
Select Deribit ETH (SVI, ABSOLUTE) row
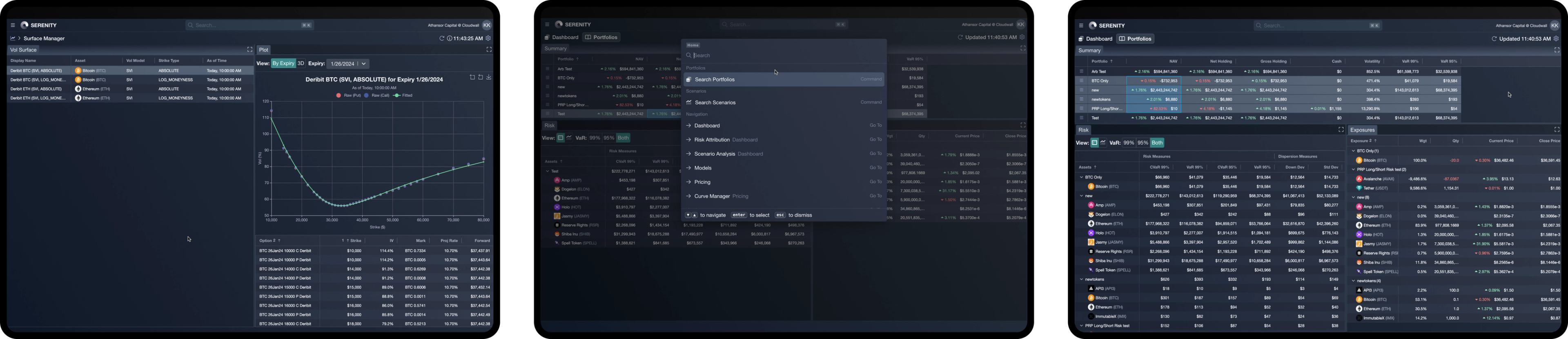coord(130,89)
